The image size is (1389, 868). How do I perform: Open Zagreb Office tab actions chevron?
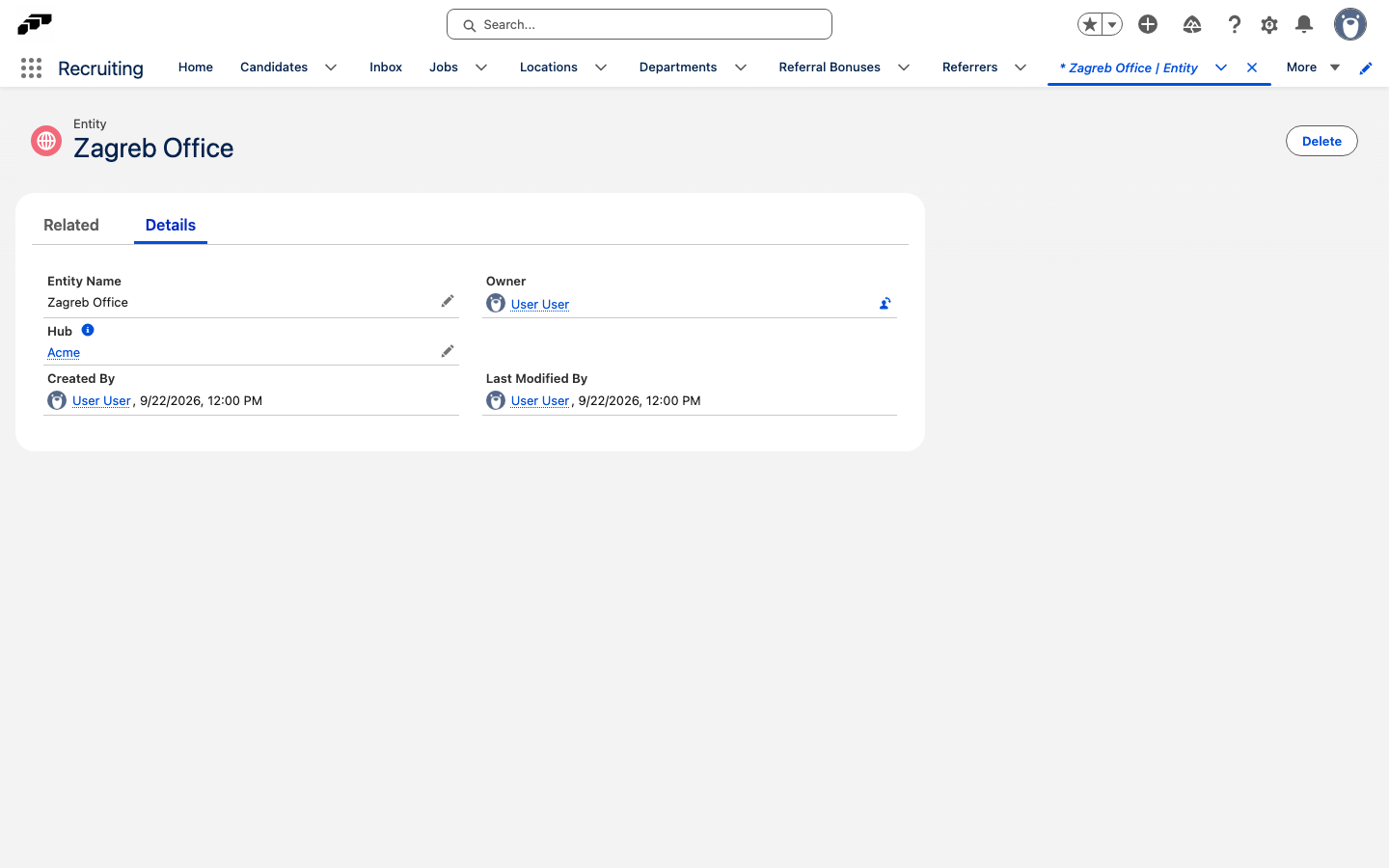tap(1221, 68)
